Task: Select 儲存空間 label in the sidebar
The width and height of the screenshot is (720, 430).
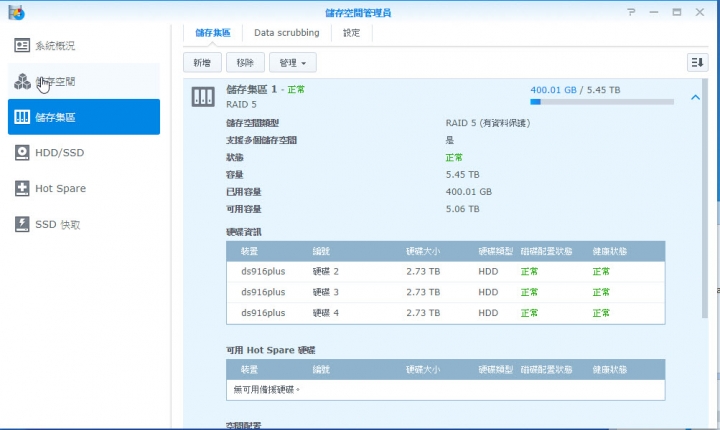Action: 55,82
